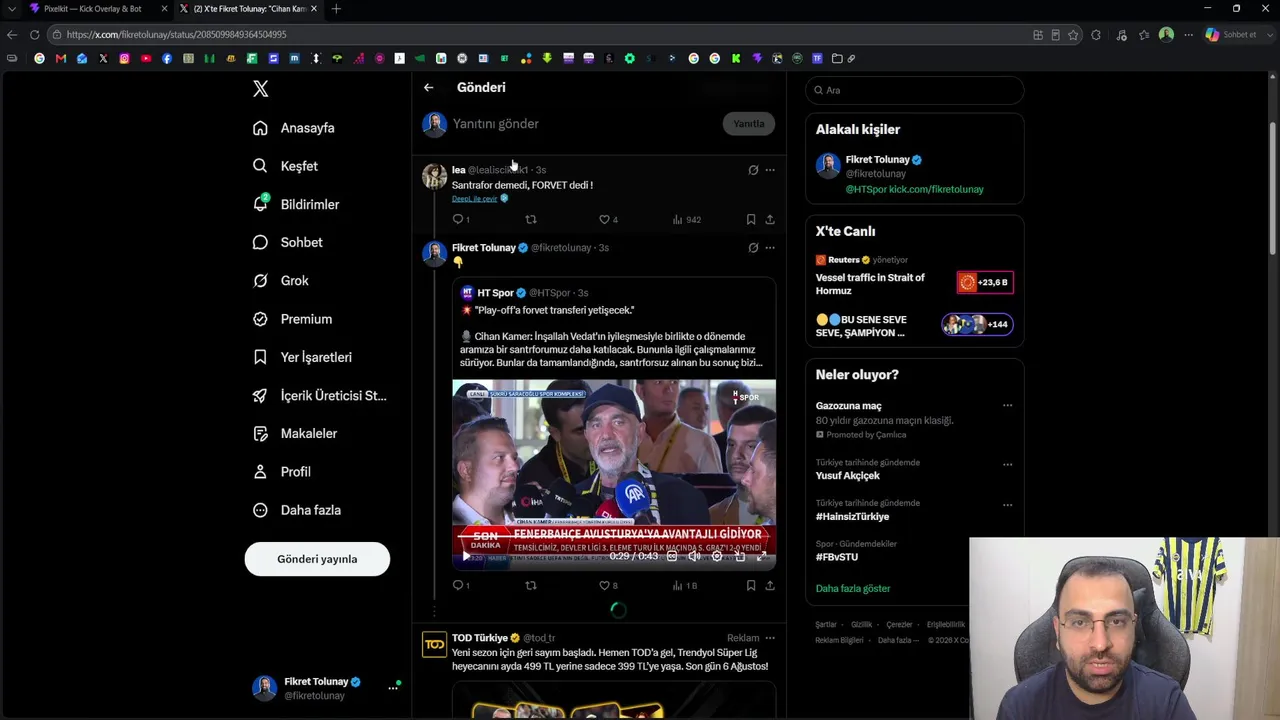Open Grok icon on Fikret Tolunay's post

tap(753, 248)
